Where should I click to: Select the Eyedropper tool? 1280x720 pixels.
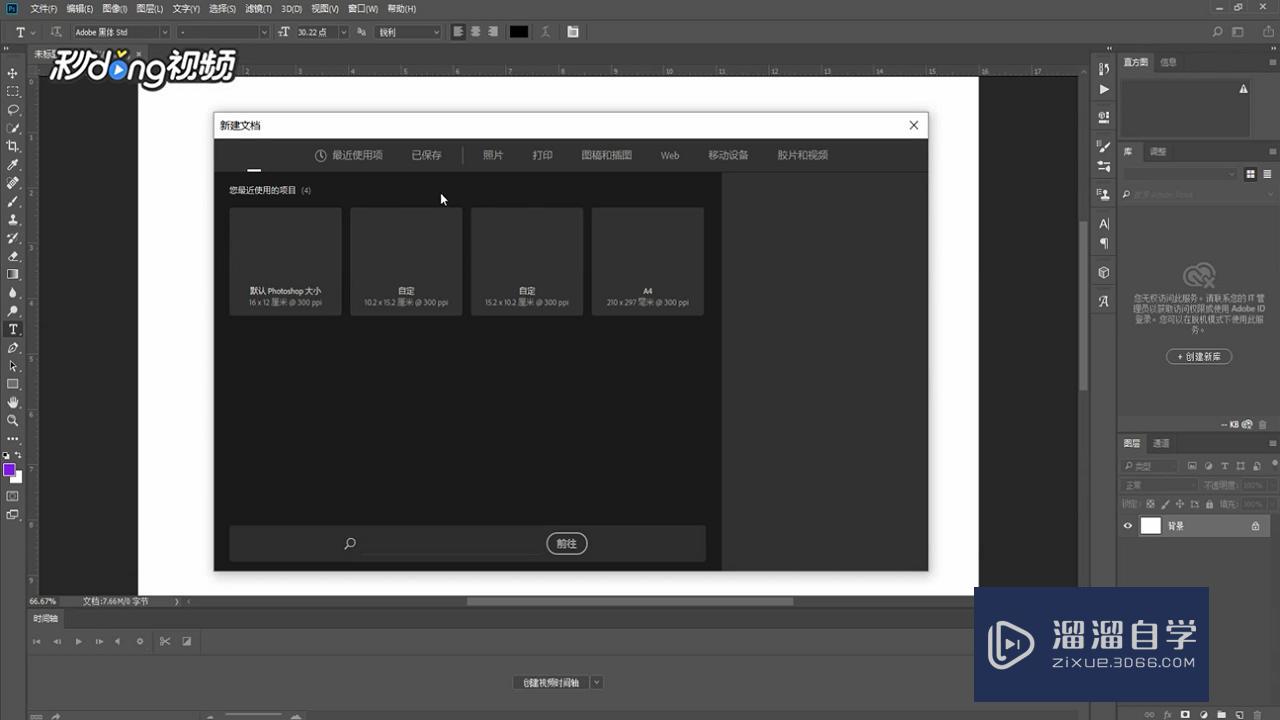[x=13, y=165]
